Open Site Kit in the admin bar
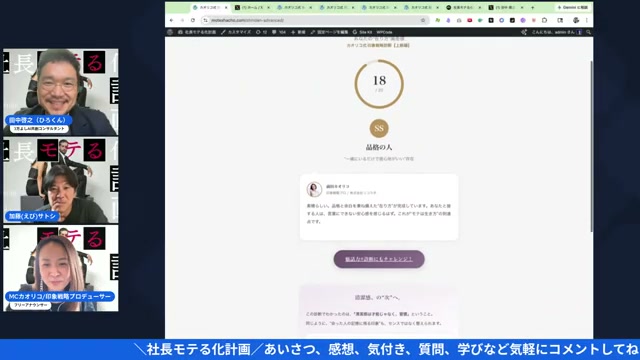Image resolution: width=640 pixels, height=360 pixels. (362, 32)
